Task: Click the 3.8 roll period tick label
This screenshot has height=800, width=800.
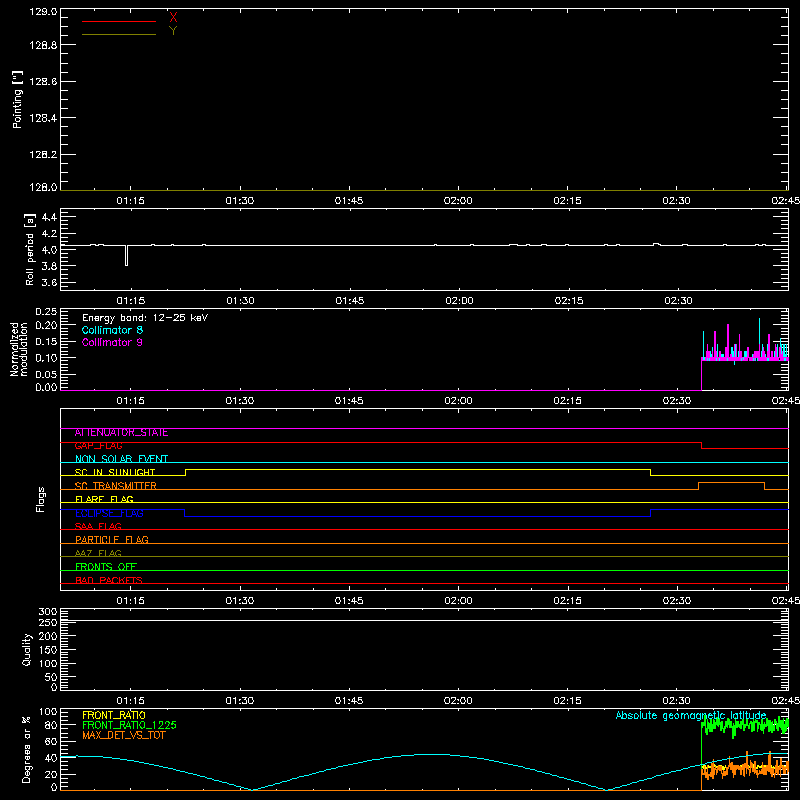Action: [x=49, y=266]
